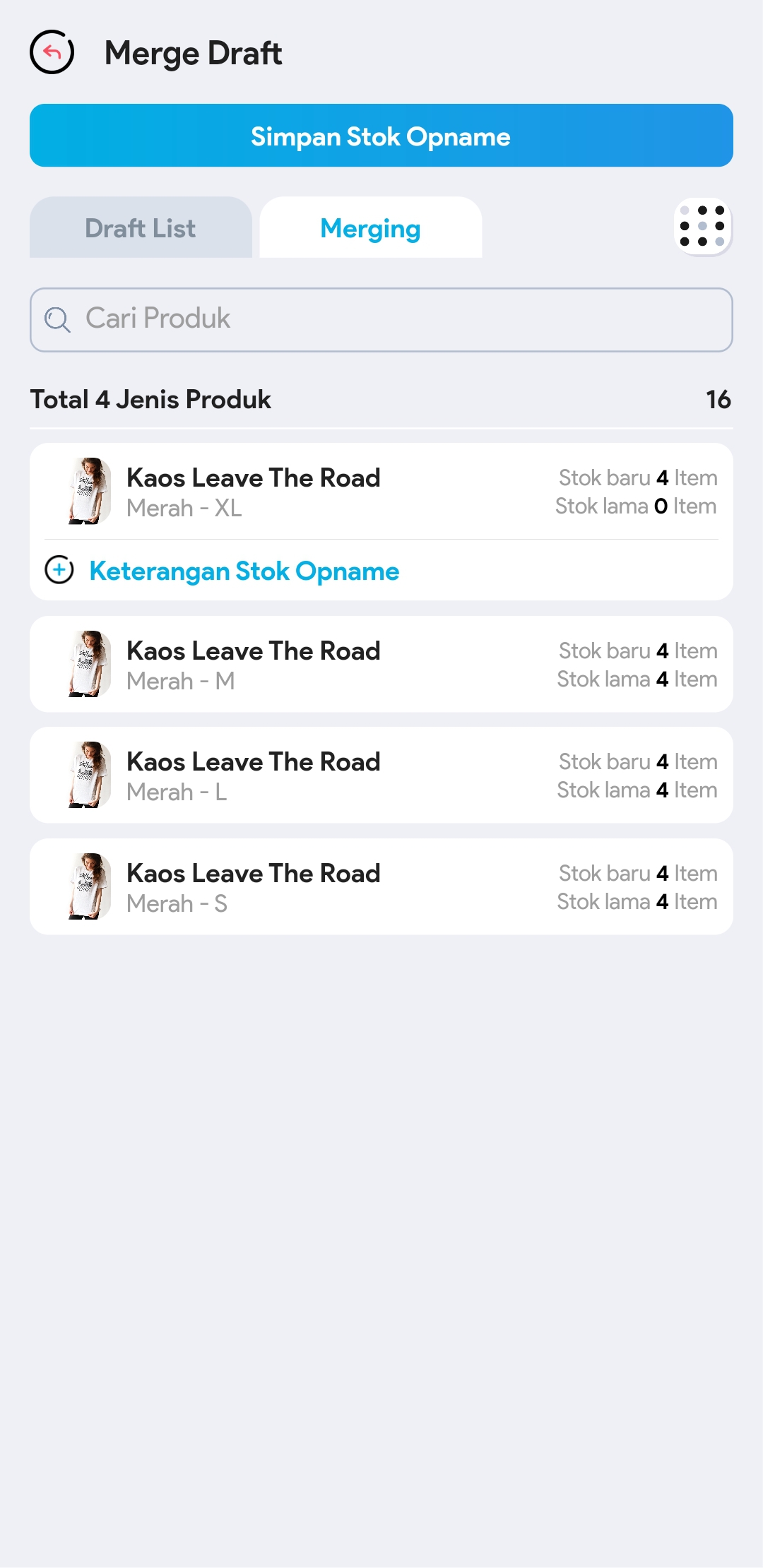Tap the Total 4 Jenis Produk header
The image size is (763, 1568).
150,400
